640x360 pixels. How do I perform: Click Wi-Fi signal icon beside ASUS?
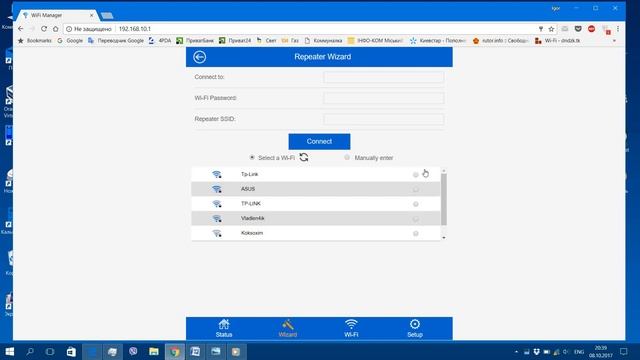pos(217,189)
